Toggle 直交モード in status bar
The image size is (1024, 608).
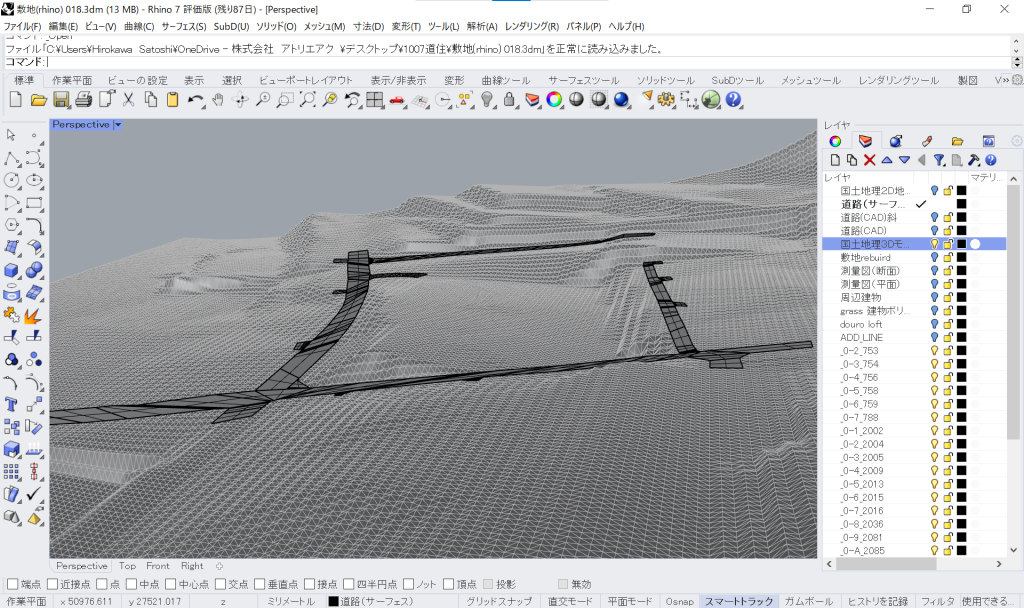coord(569,601)
